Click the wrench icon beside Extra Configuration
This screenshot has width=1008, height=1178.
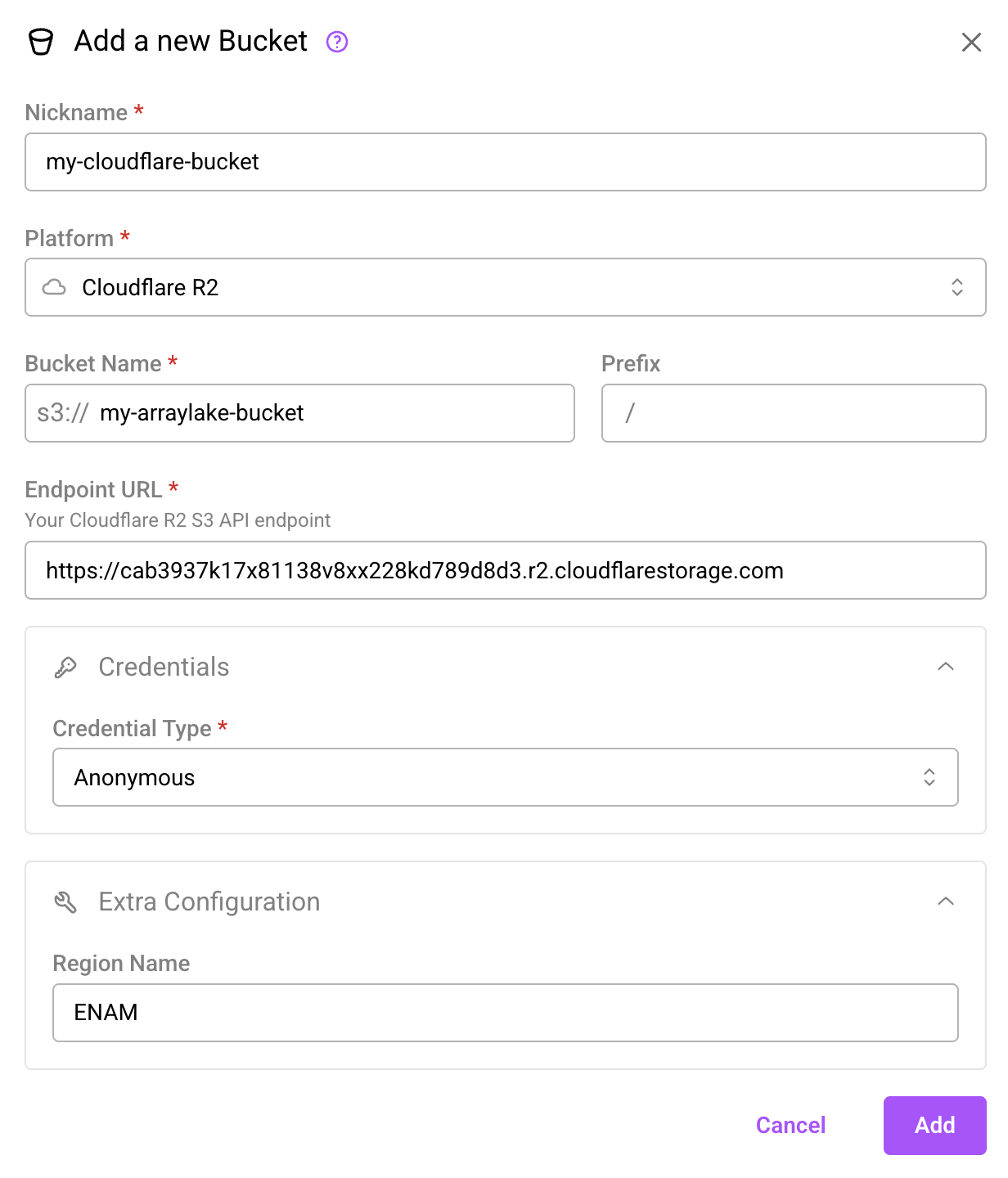click(x=66, y=901)
